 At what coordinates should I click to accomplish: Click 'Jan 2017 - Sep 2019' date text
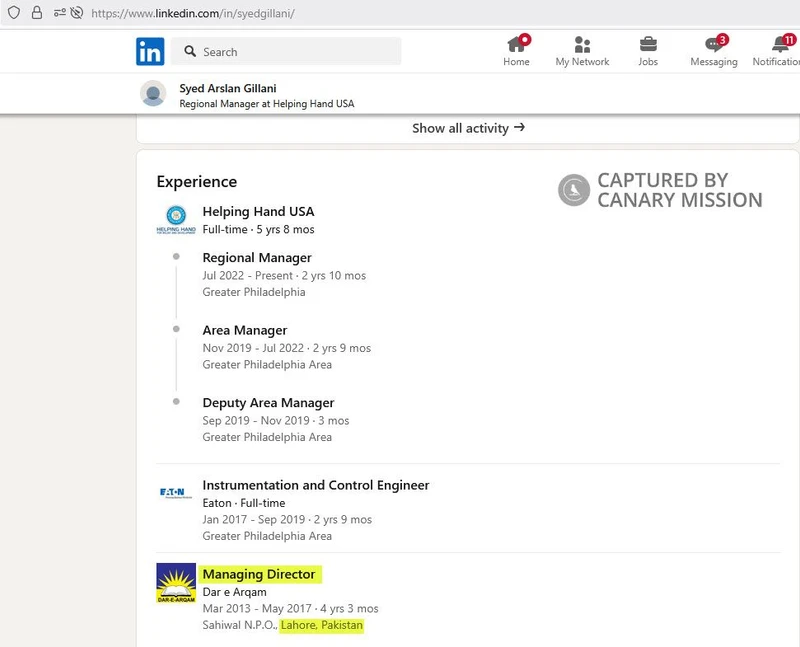pyautogui.click(x=254, y=519)
